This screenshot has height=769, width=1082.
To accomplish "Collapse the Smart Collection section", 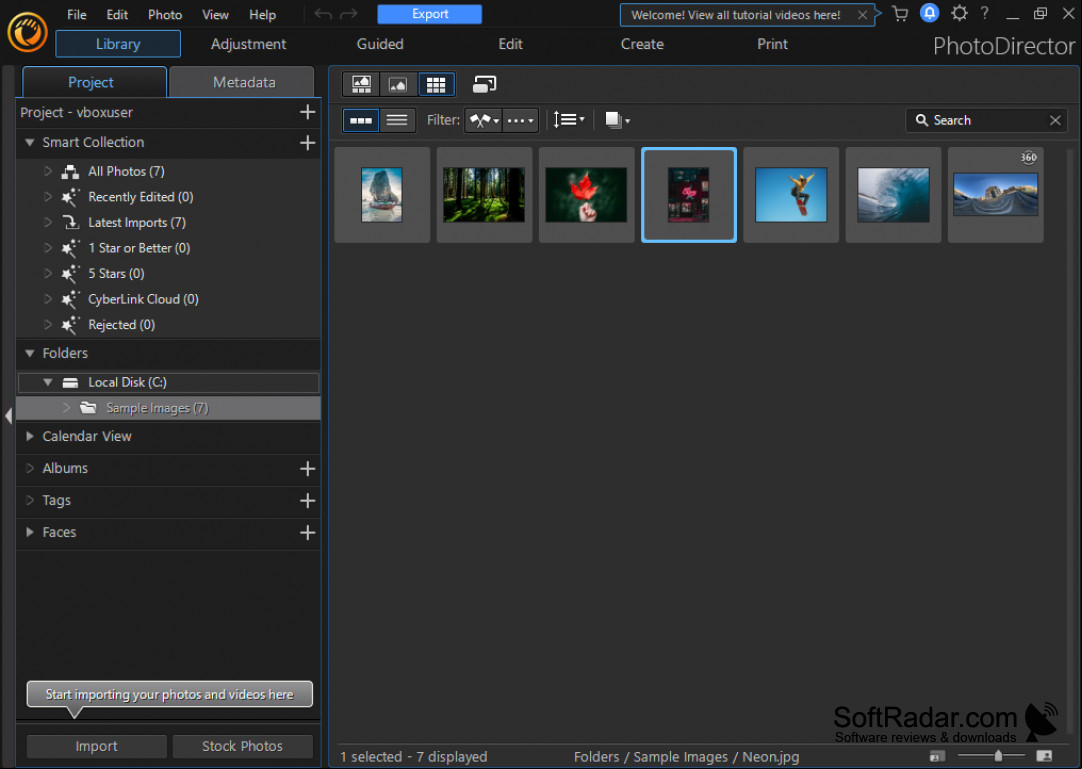I will coord(30,142).
